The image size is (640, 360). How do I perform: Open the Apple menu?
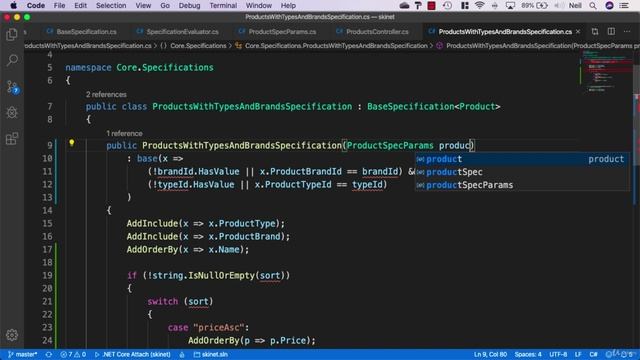coord(13,6)
